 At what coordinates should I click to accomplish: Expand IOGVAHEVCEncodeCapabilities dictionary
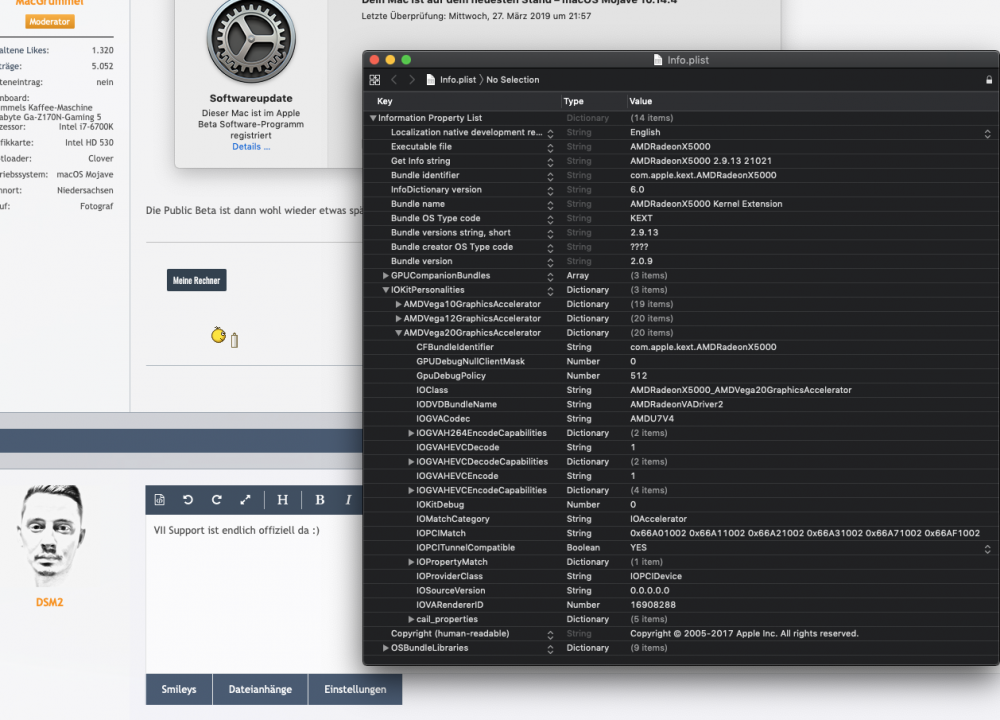pos(411,490)
